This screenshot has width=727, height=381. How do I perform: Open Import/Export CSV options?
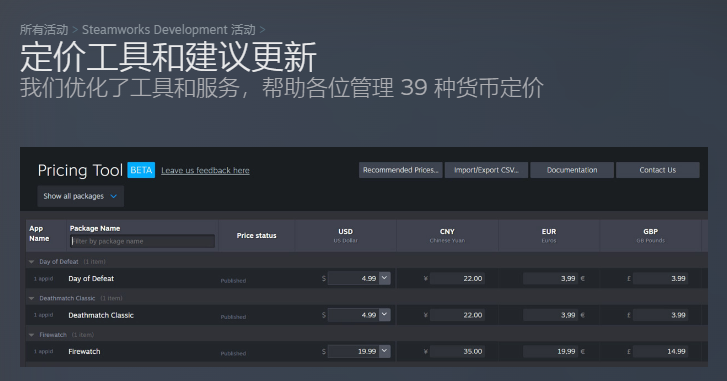(x=486, y=170)
